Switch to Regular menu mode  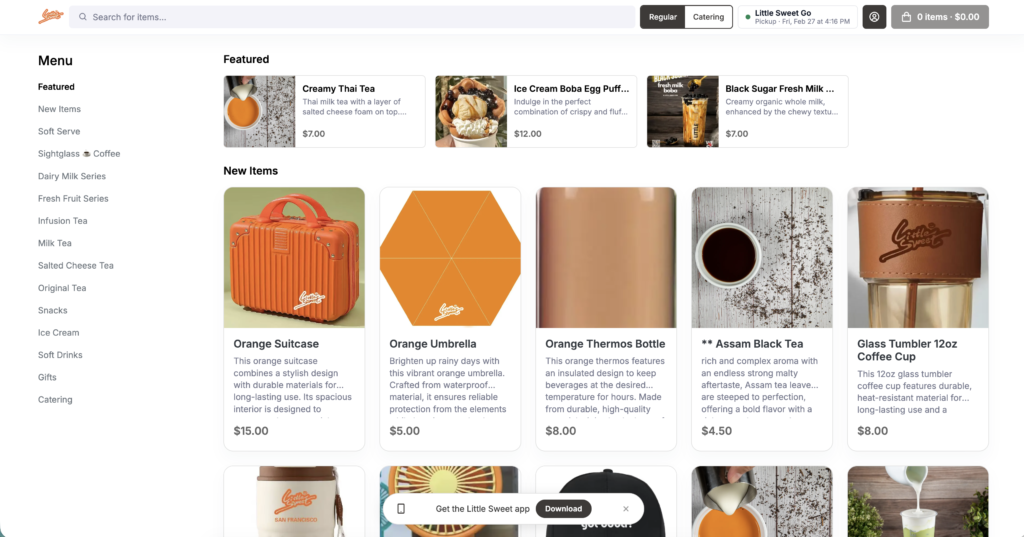[662, 17]
